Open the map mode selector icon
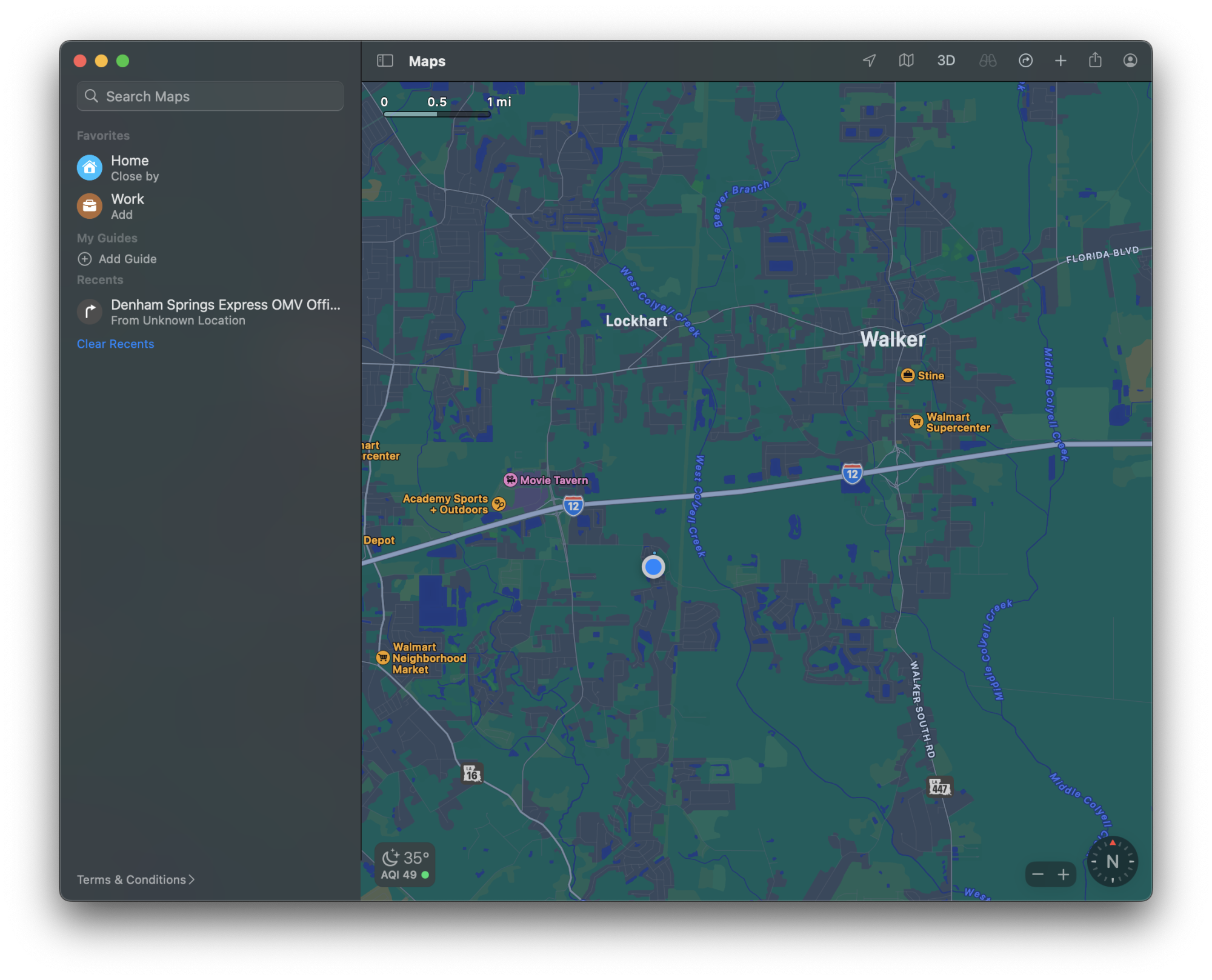1212x980 pixels. [906, 61]
